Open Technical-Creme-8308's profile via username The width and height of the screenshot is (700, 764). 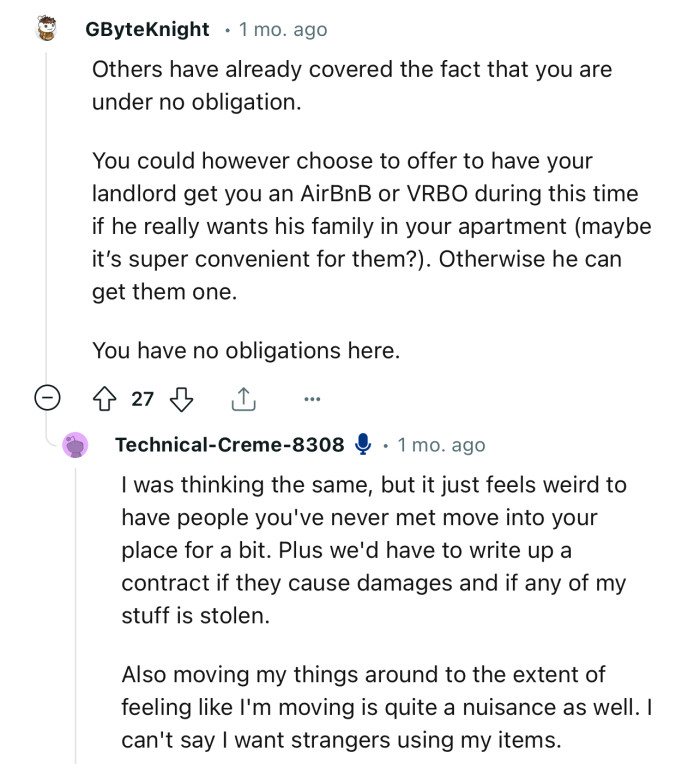tap(230, 445)
